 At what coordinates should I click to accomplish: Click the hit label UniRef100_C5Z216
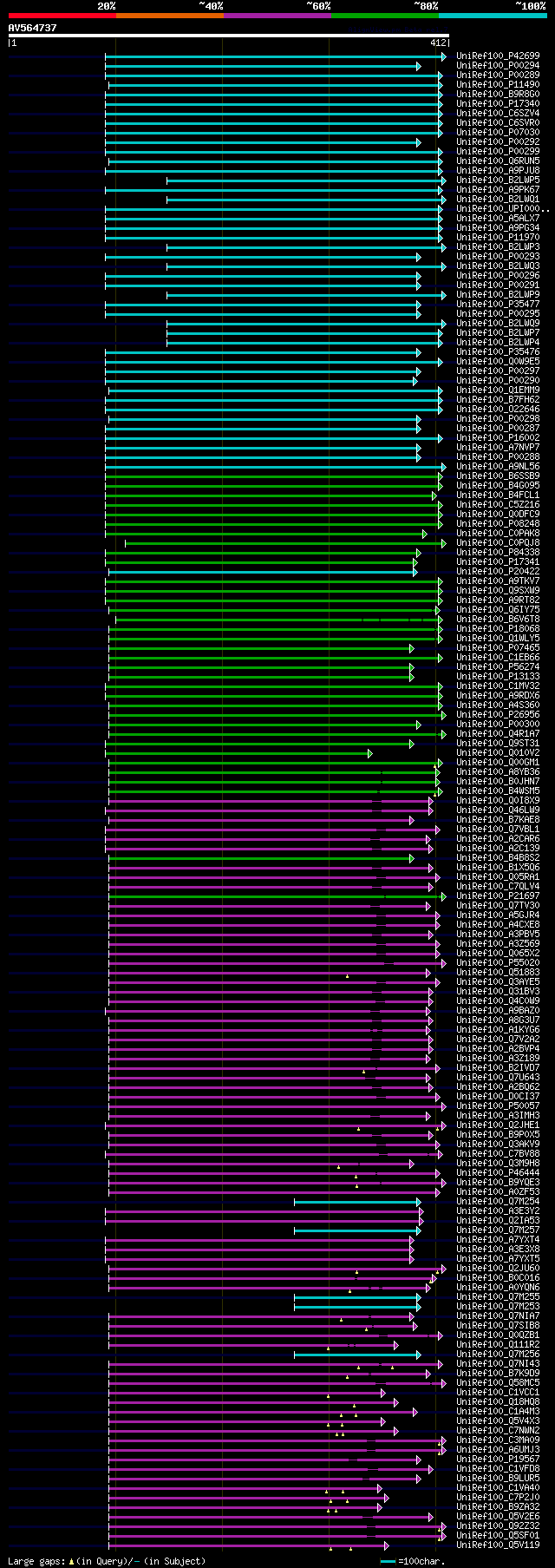coord(498,505)
